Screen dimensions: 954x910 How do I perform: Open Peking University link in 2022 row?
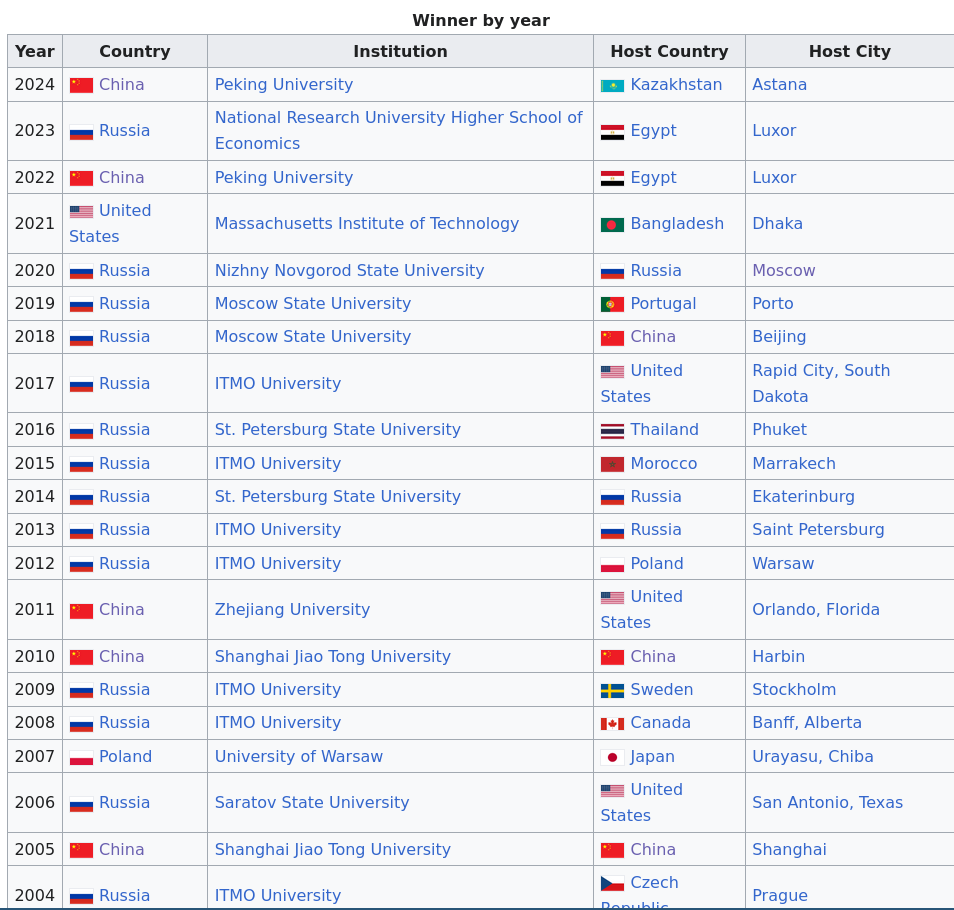coord(284,178)
